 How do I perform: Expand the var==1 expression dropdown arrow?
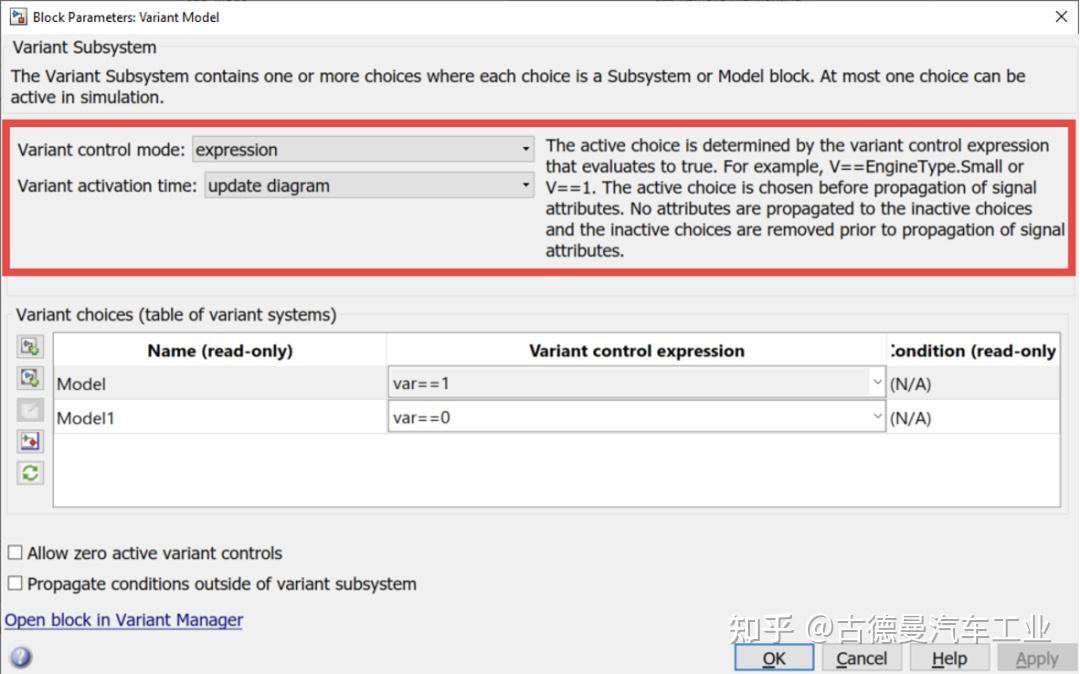click(877, 382)
